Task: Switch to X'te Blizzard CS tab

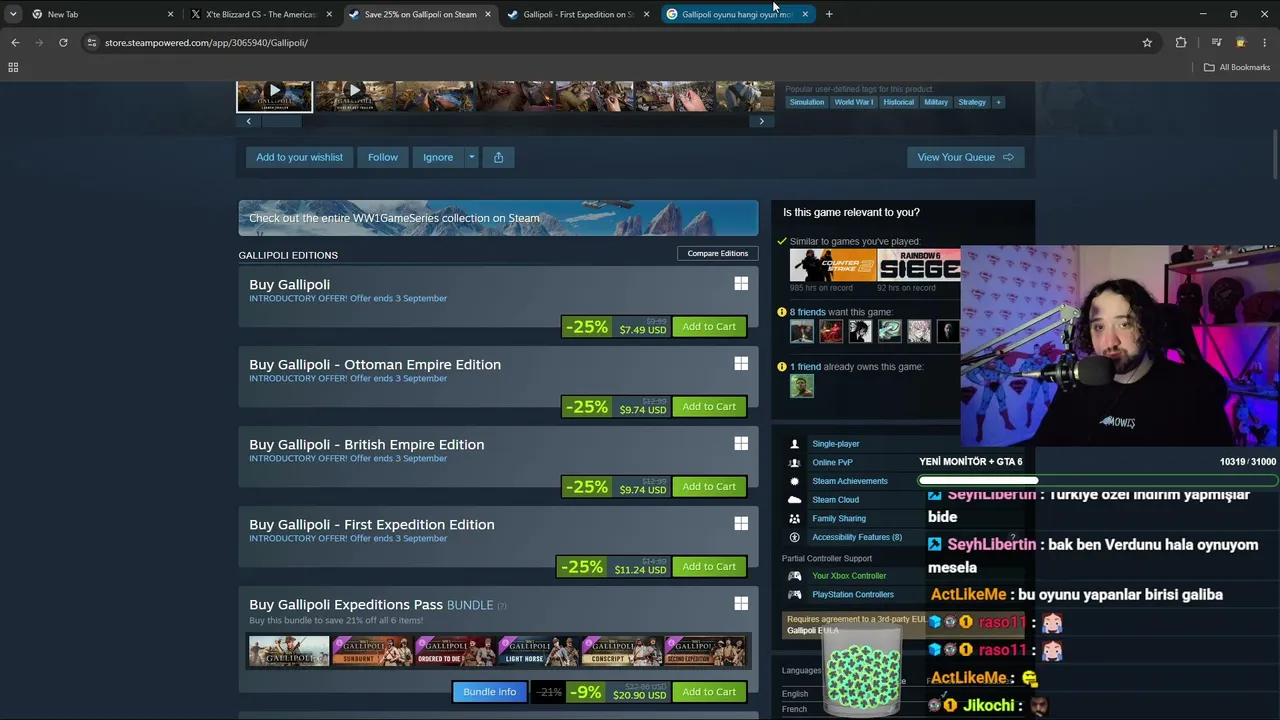Action: (261, 14)
